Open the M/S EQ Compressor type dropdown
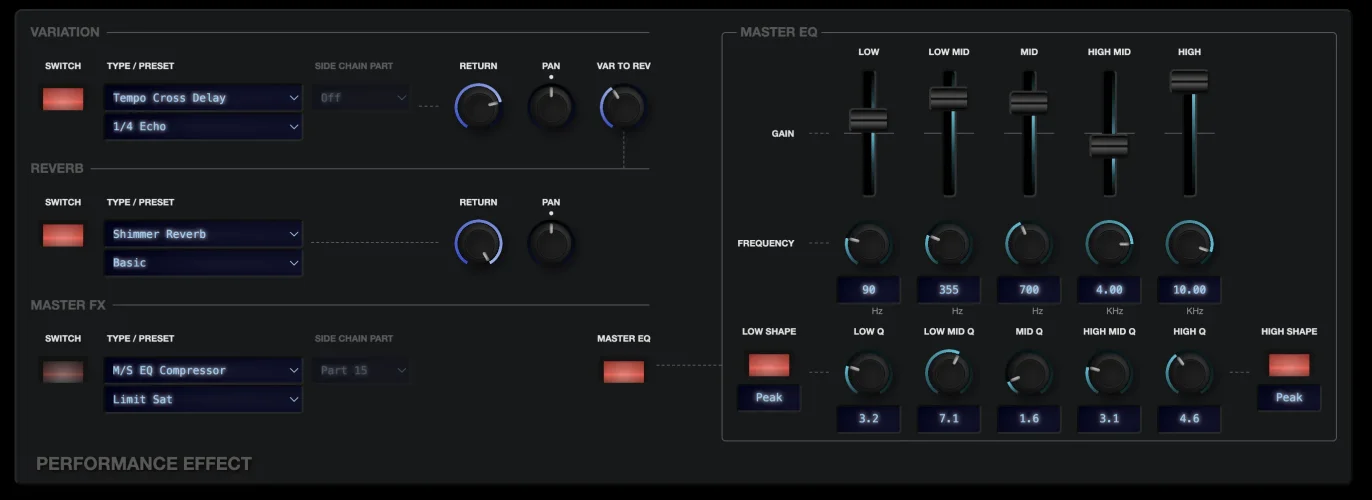This screenshot has height=500, width=1372. (x=203, y=370)
